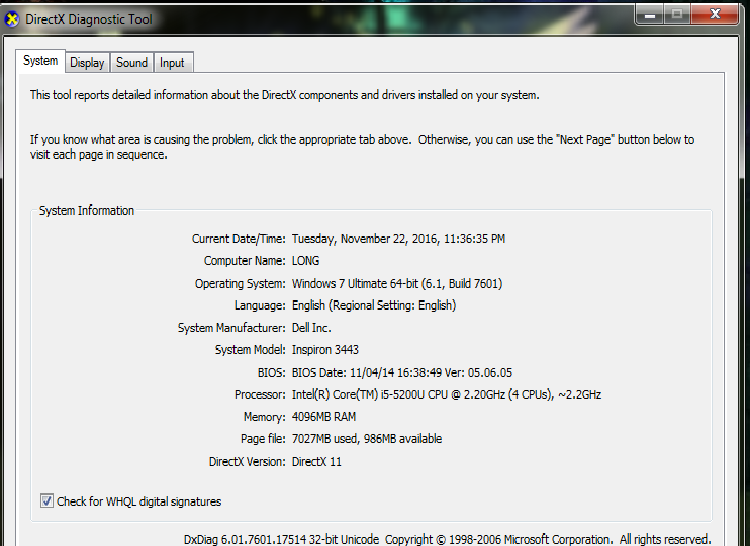Click the computer name LONG
The image size is (750, 546).
click(305, 261)
